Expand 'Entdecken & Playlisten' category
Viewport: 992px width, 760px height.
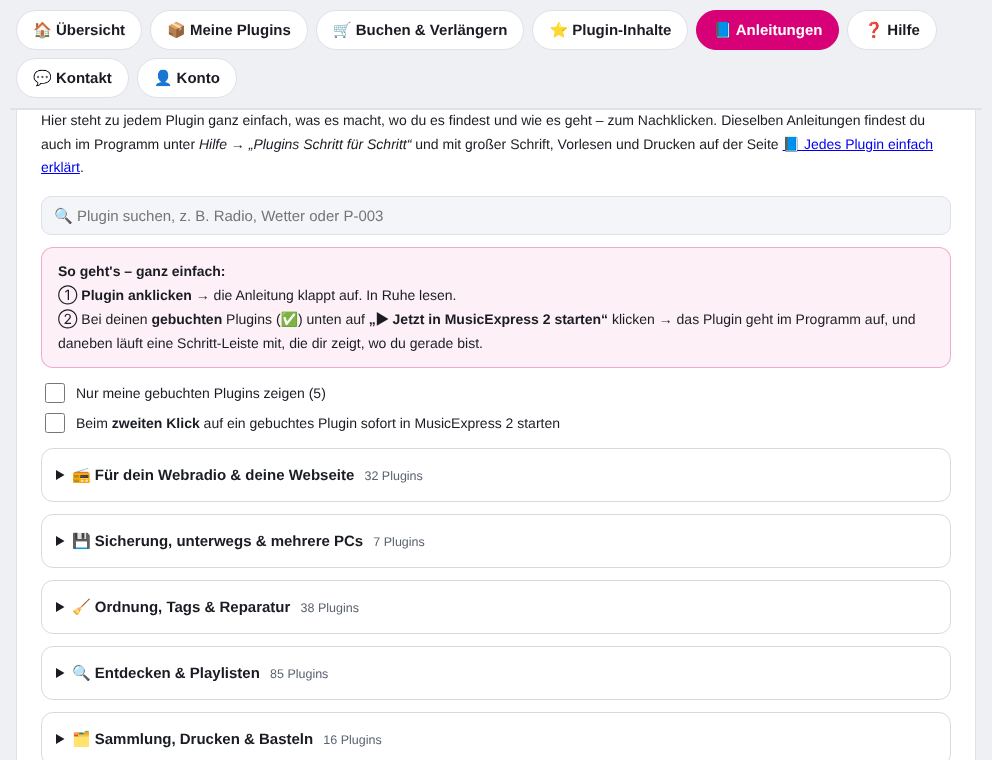coord(495,673)
